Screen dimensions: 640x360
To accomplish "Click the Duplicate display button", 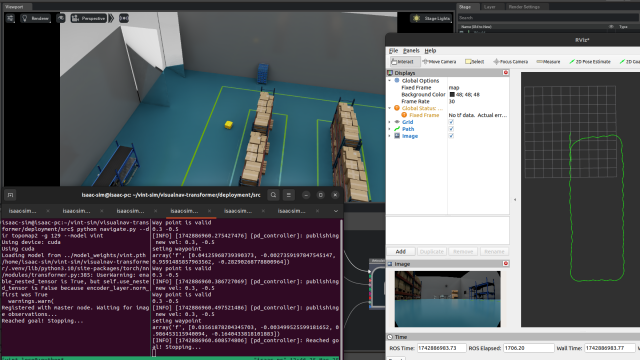I will [431, 251].
